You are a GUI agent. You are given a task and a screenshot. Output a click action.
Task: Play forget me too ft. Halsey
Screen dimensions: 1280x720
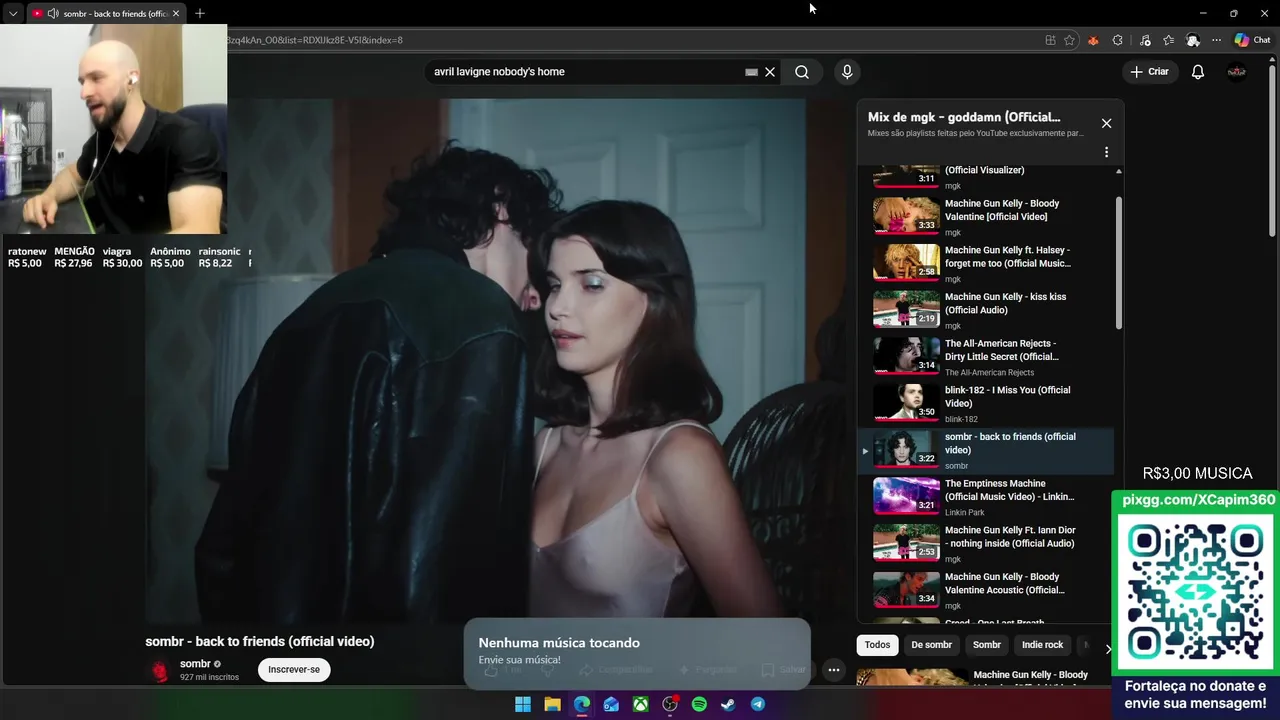coord(986,264)
